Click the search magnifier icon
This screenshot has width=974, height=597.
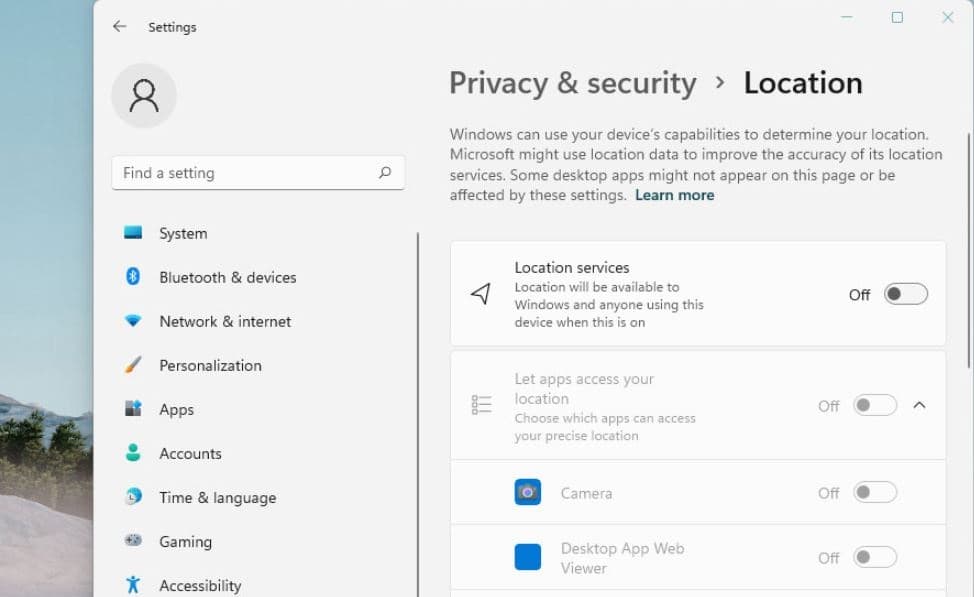[x=385, y=173]
